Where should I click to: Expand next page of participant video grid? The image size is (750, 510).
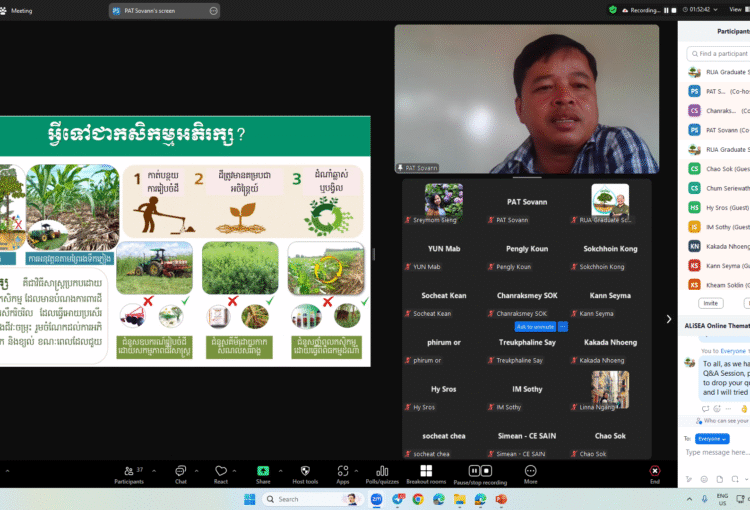pyautogui.click(x=669, y=319)
